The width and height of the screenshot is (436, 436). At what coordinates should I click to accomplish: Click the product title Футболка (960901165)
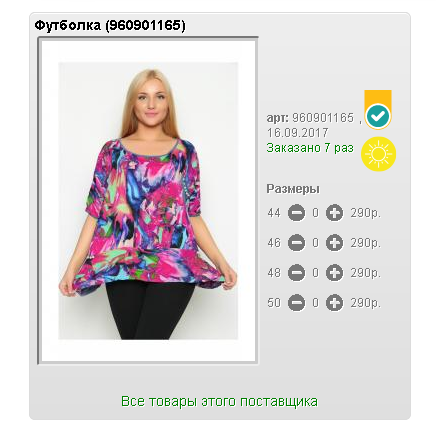110,25
